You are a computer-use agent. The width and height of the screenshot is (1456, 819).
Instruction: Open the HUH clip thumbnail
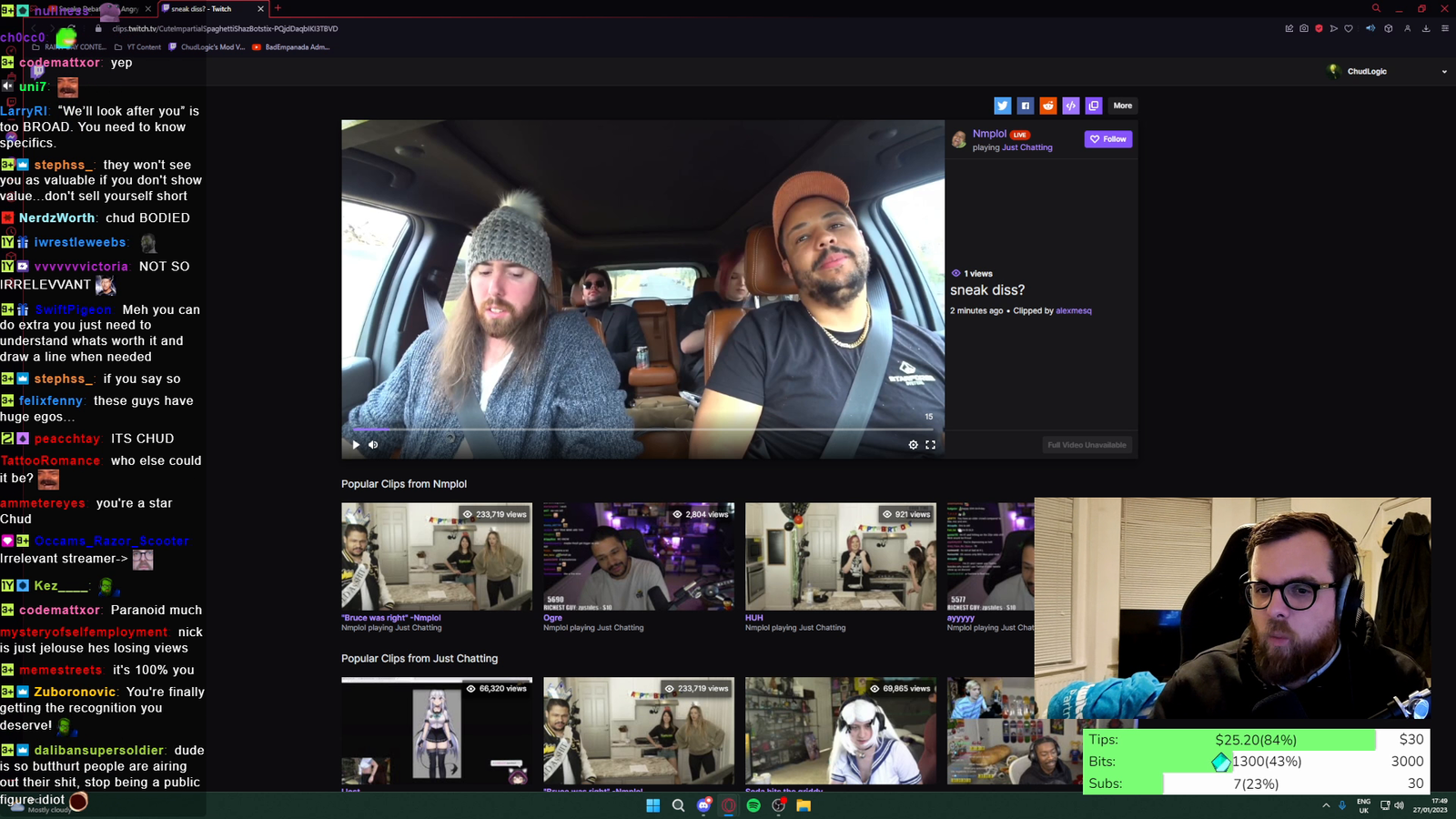[841, 556]
